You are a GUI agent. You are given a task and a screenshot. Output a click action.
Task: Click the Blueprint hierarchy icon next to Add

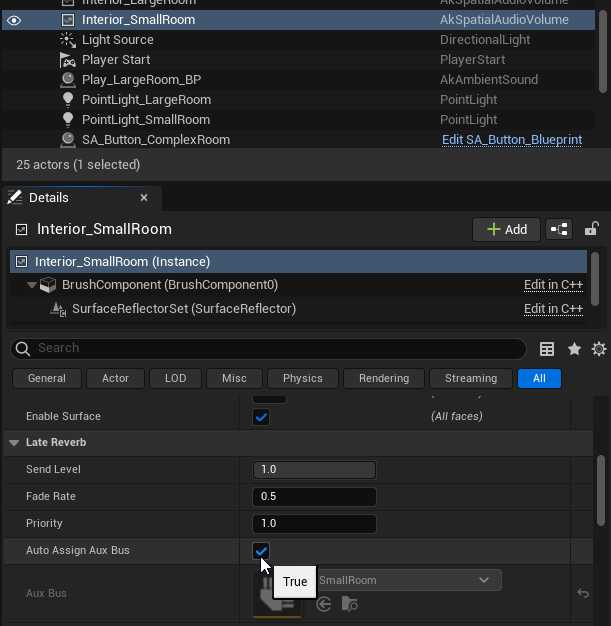click(560, 229)
